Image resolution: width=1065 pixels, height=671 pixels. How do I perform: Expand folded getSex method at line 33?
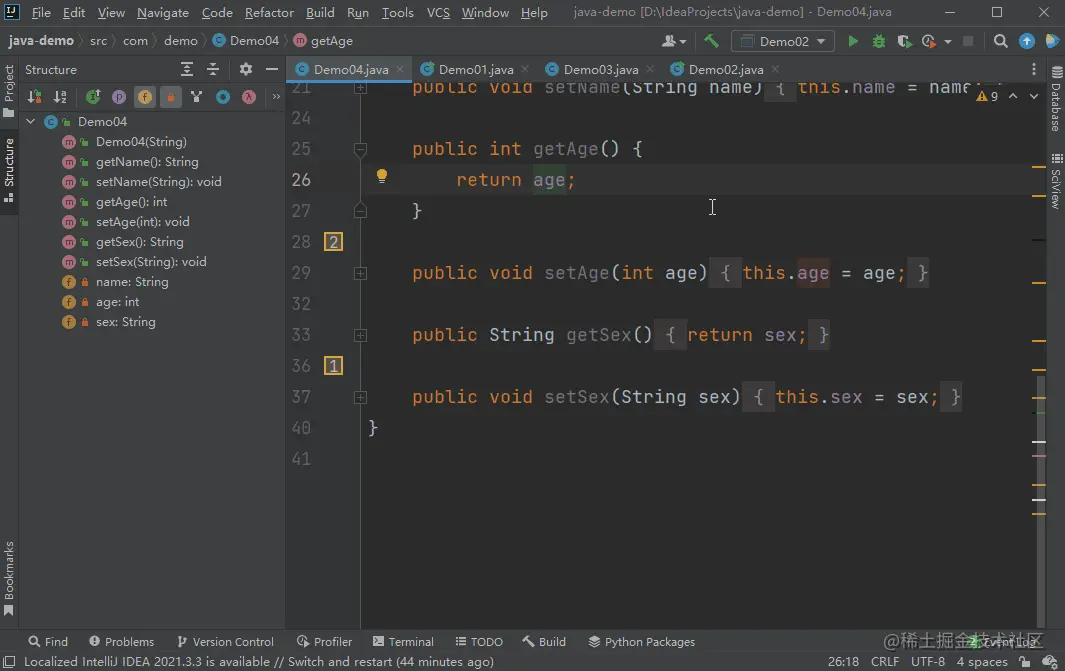coord(361,336)
